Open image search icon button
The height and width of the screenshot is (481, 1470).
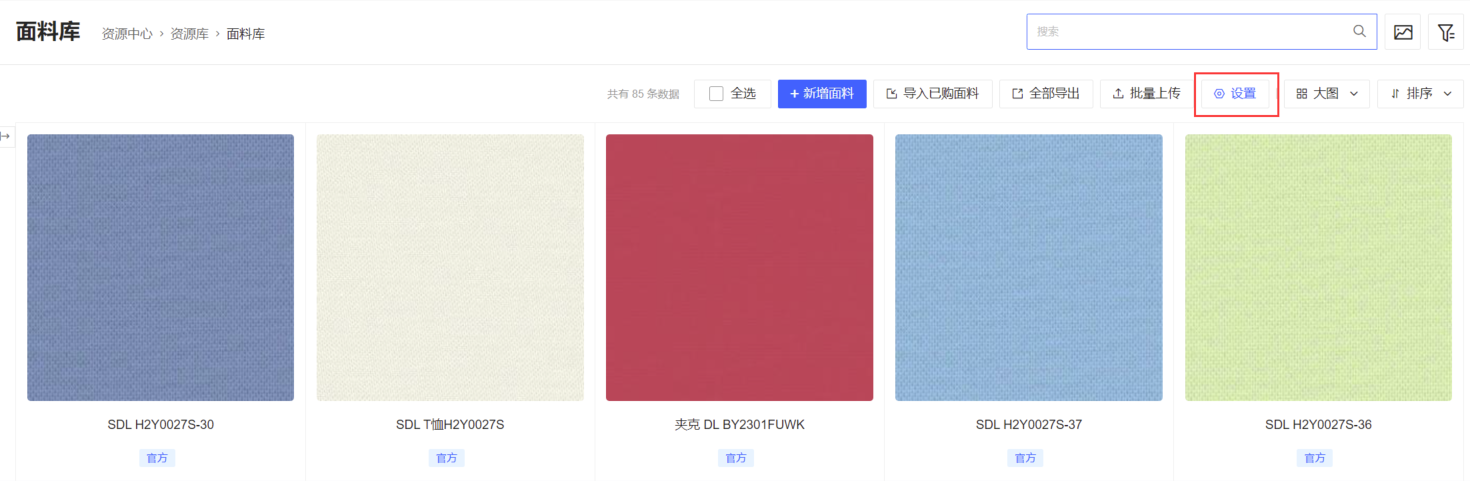click(1403, 32)
